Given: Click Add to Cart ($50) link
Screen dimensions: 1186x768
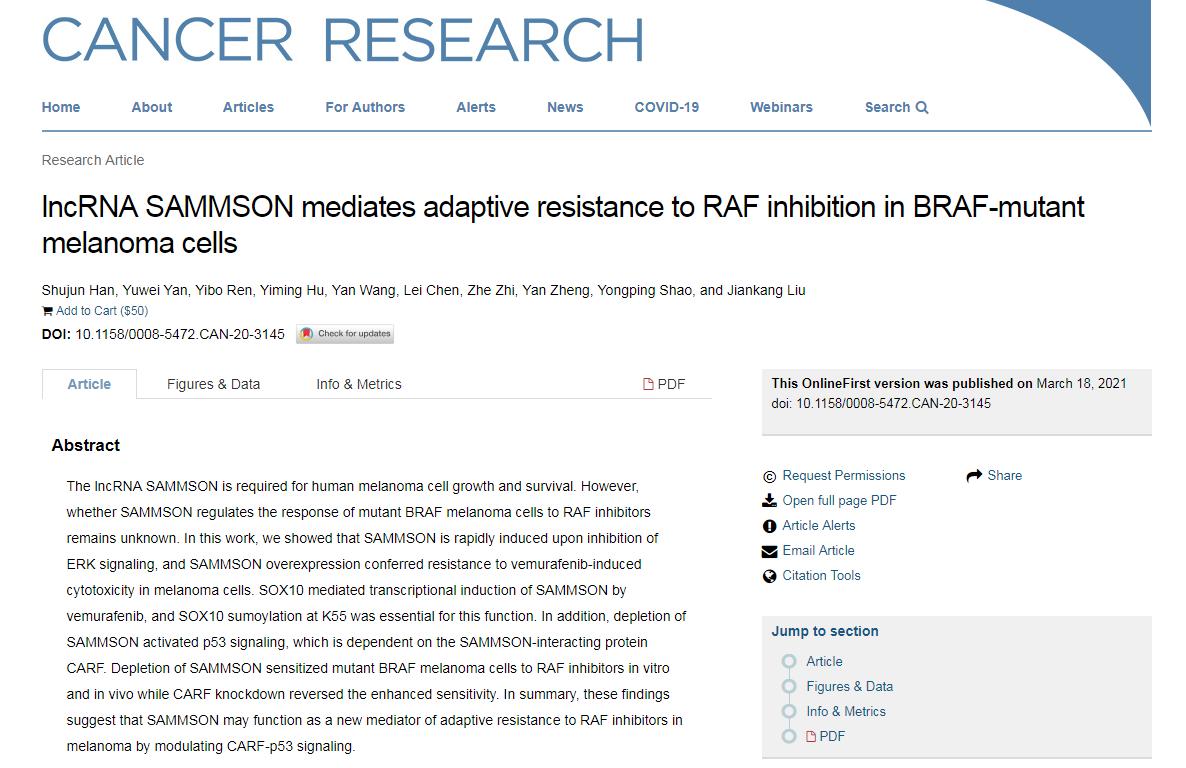Looking at the screenshot, I should click(x=102, y=311).
